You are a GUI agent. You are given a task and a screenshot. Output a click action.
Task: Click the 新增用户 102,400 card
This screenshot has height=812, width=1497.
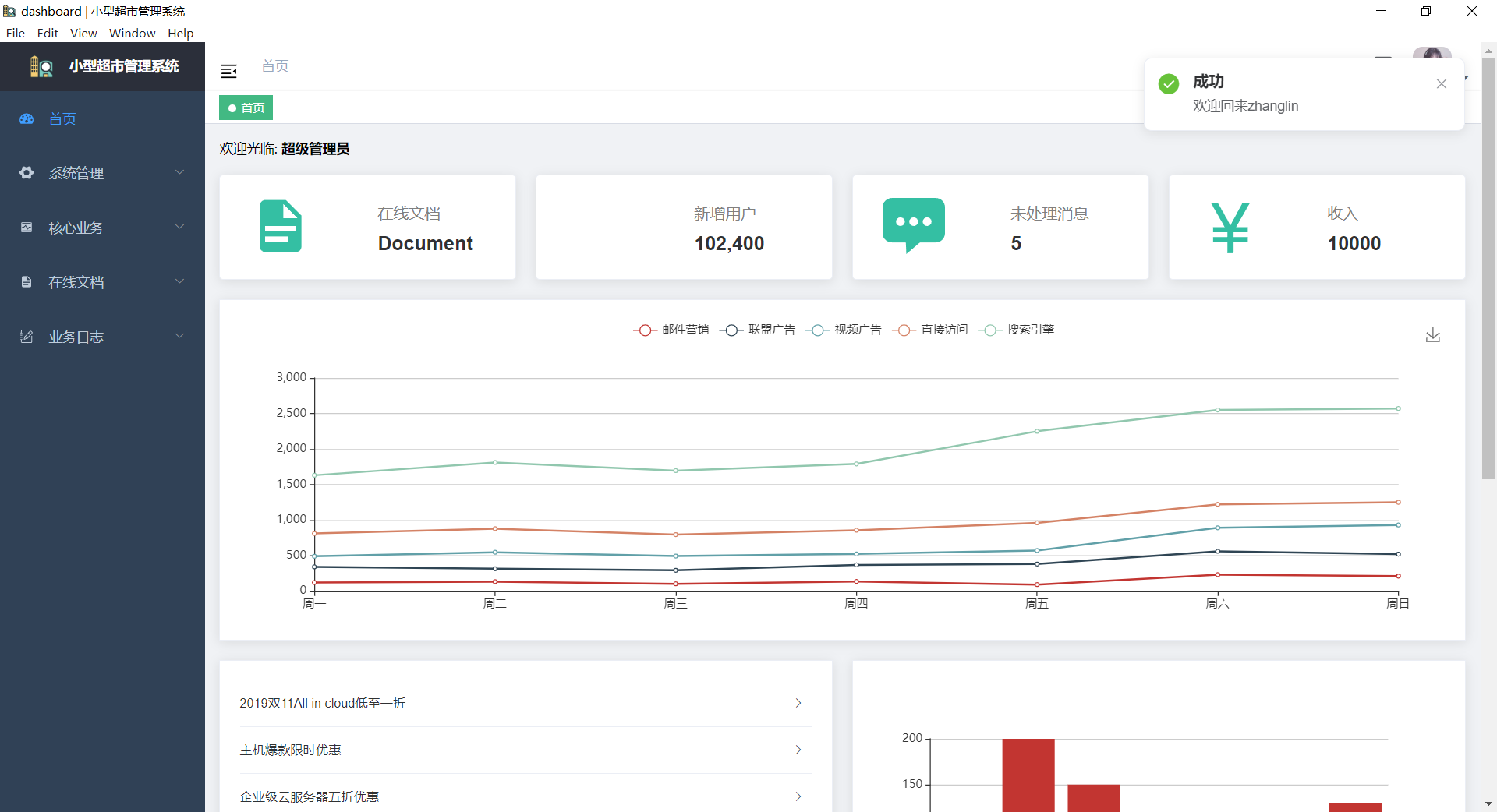pos(684,227)
